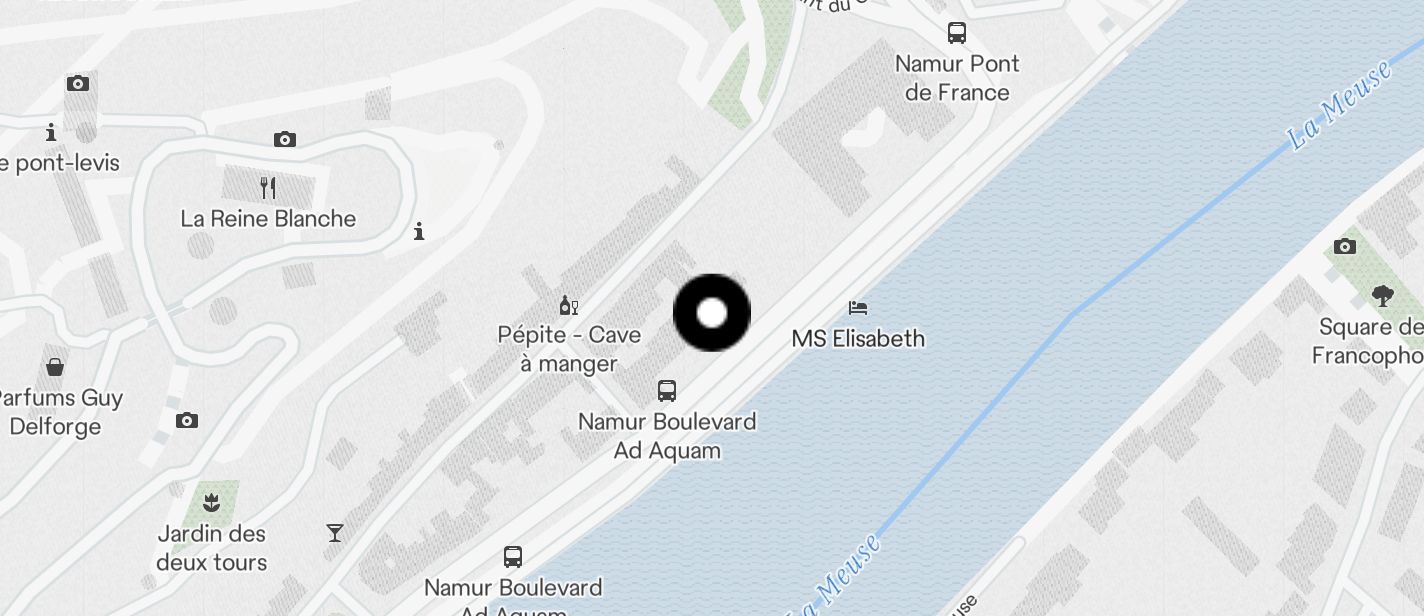Screen dimensions: 1424x616
Task: Open the camera icon beside Square de Francopho park
Action: 1345,246
